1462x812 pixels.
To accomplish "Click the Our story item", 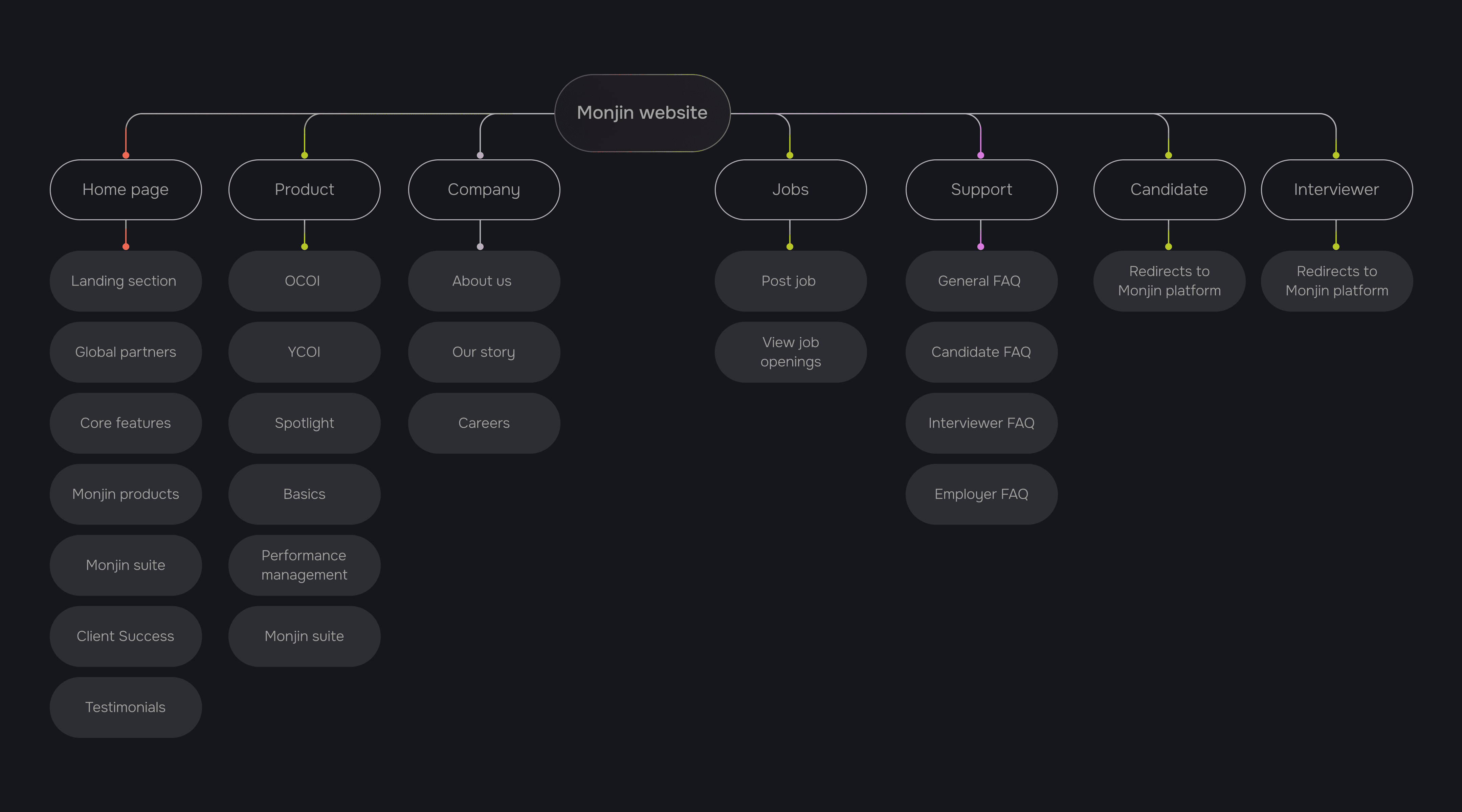I will tap(484, 352).
